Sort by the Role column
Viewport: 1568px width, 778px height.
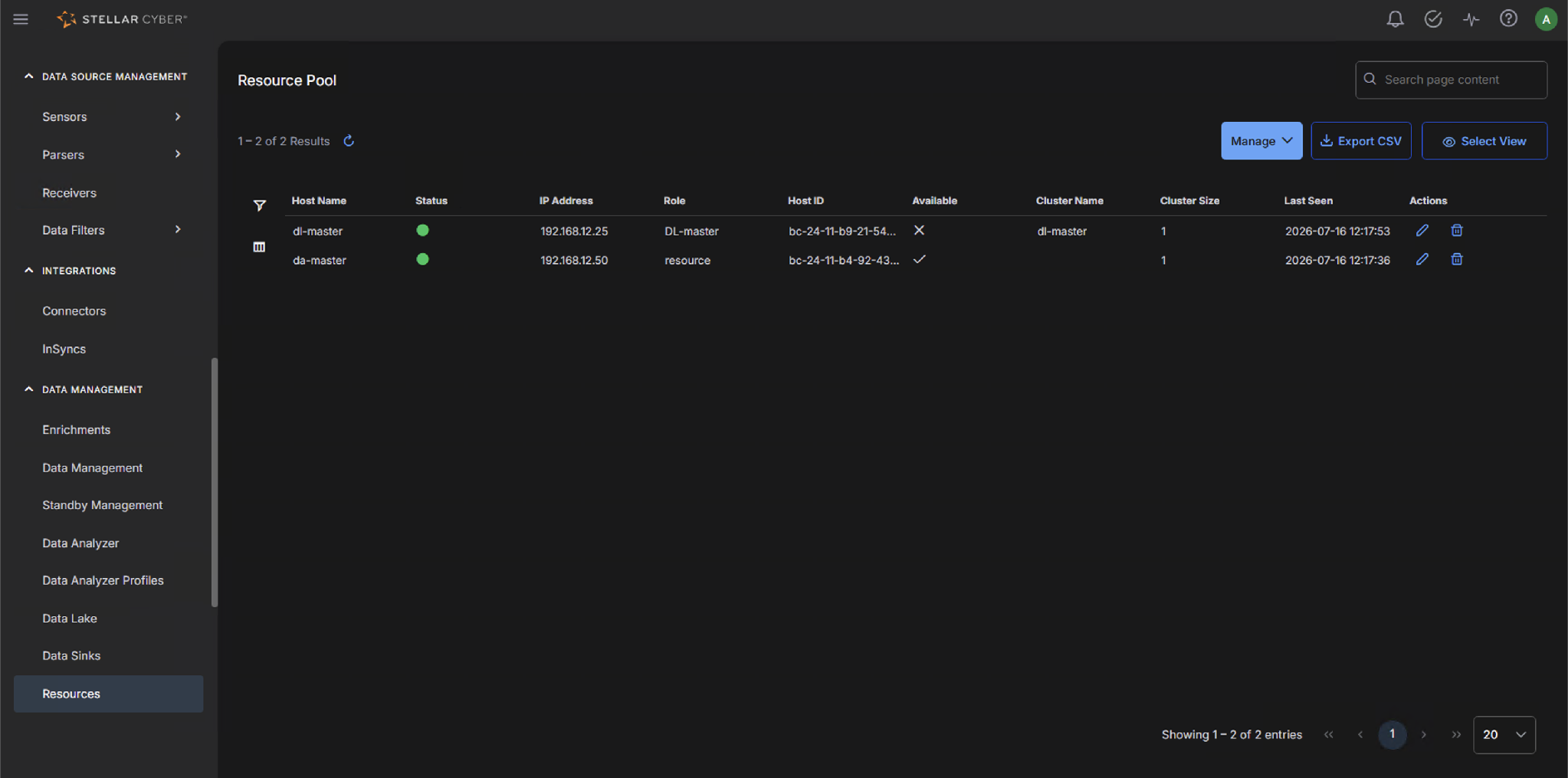tap(674, 201)
